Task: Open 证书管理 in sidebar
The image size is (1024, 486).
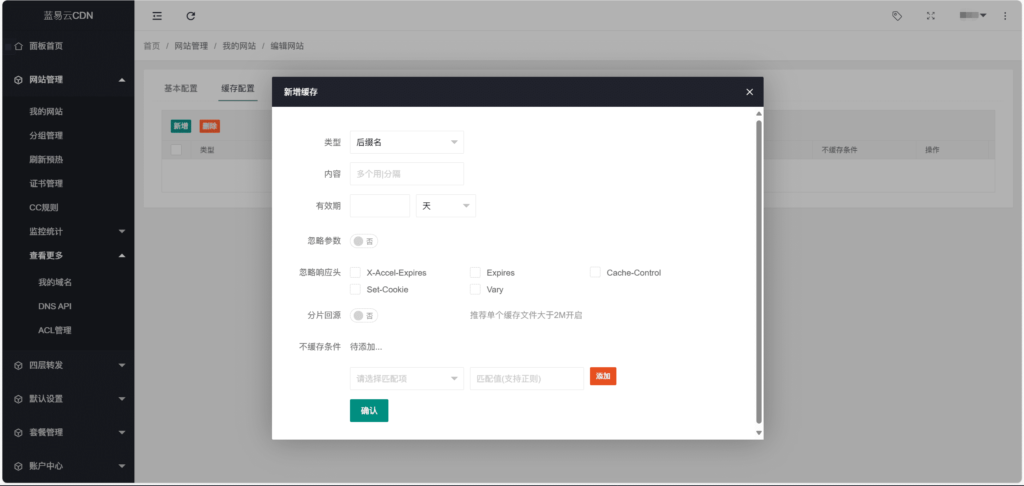Action: (46, 184)
